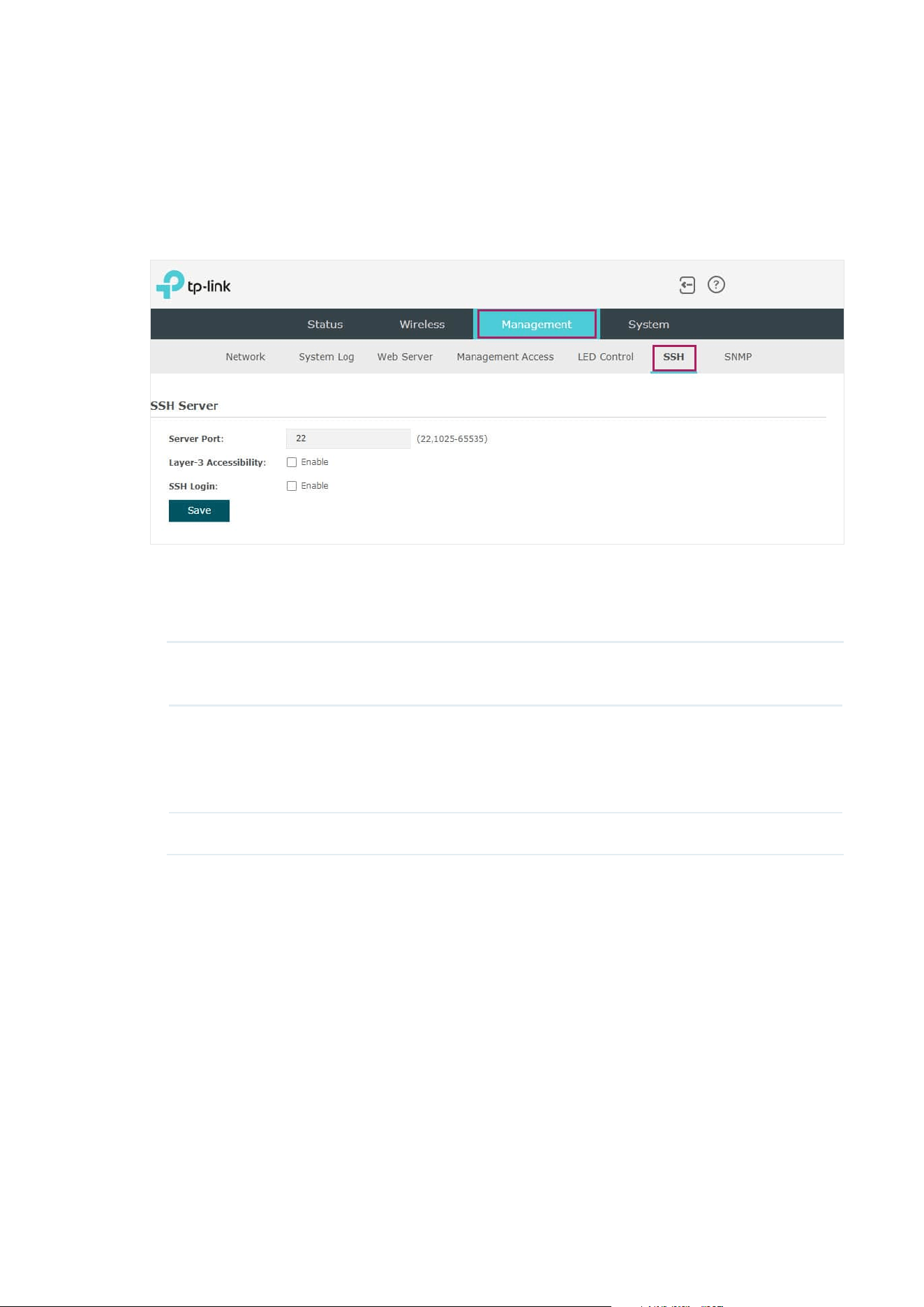Open the Management Access submenu
The width and height of the screenshot is (924, 1307).
505,357
